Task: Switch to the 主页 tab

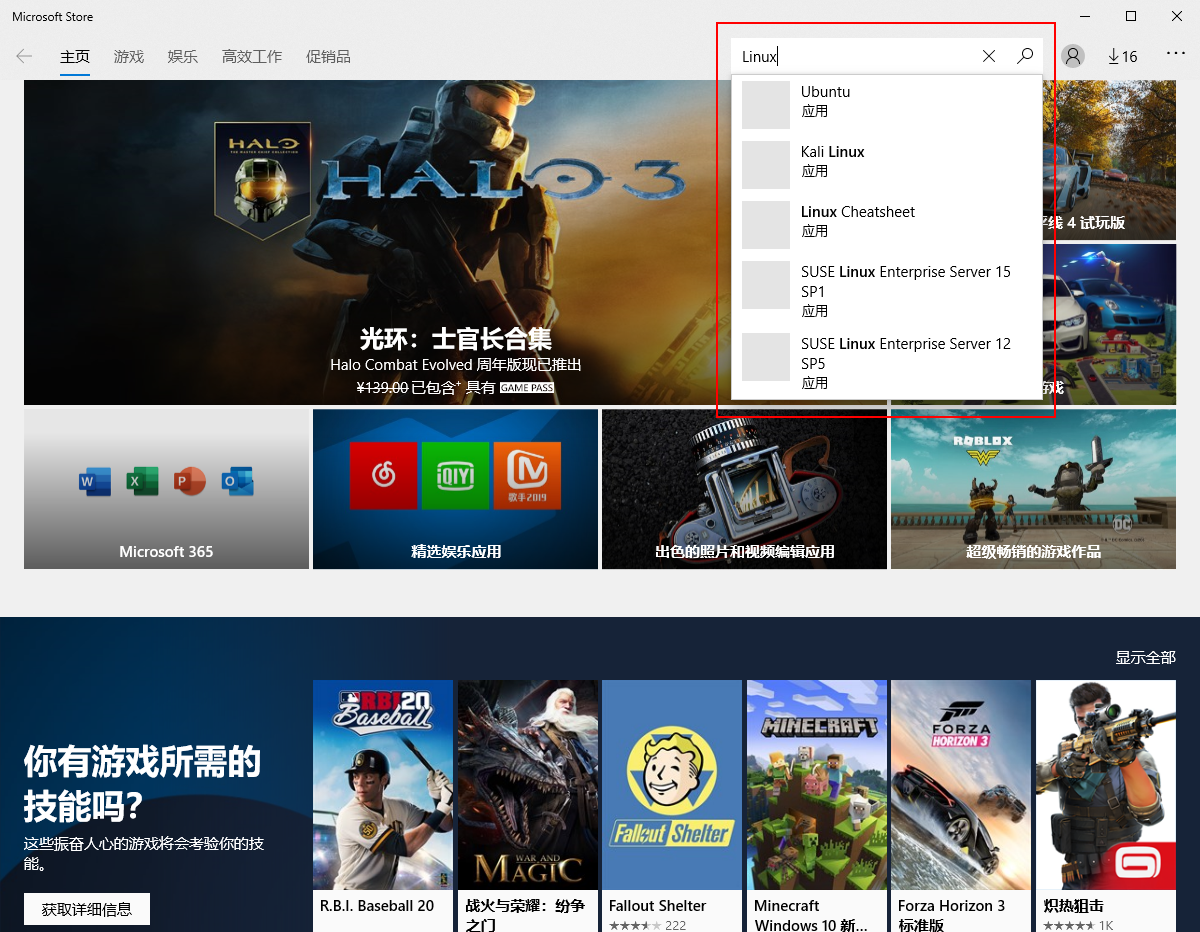Action: [75, 57]
